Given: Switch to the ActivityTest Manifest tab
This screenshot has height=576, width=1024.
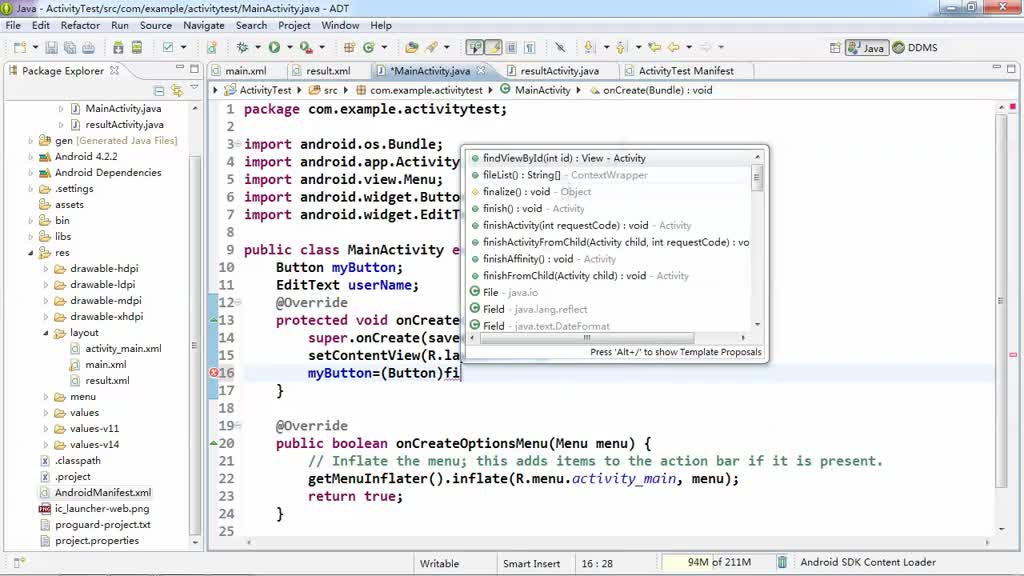Looking at the screenshot, I should [686, 71].
